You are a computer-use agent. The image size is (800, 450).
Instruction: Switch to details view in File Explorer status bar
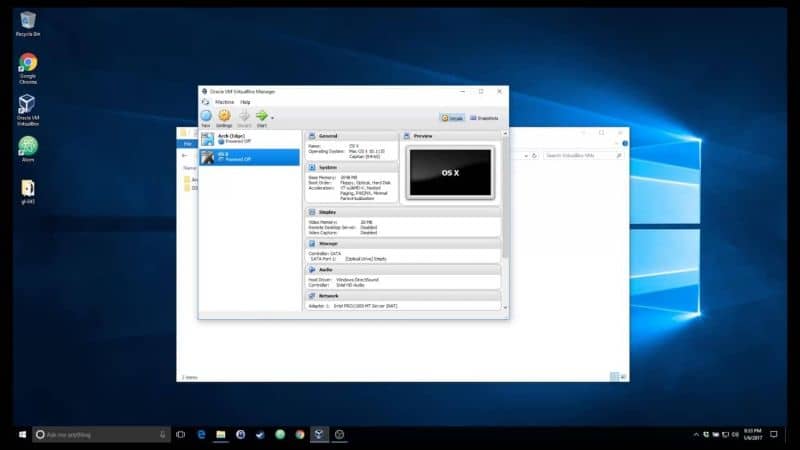(x=614, y=377)
